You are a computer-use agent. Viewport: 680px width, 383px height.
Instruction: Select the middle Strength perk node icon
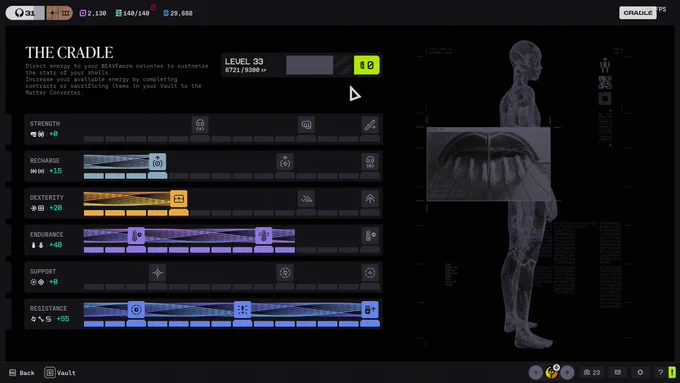(x=306, y=125)
